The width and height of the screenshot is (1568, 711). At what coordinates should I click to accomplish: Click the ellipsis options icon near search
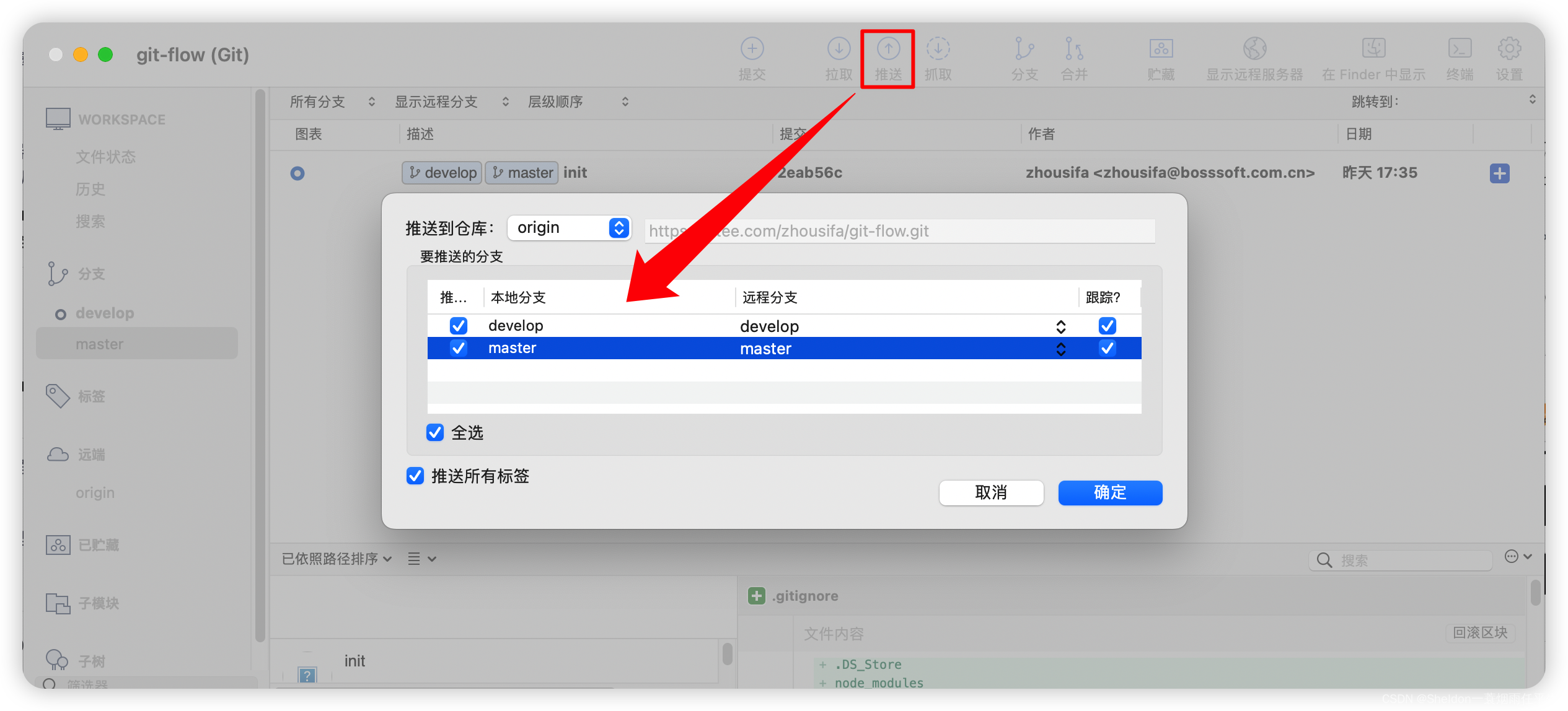[1512, 557]
